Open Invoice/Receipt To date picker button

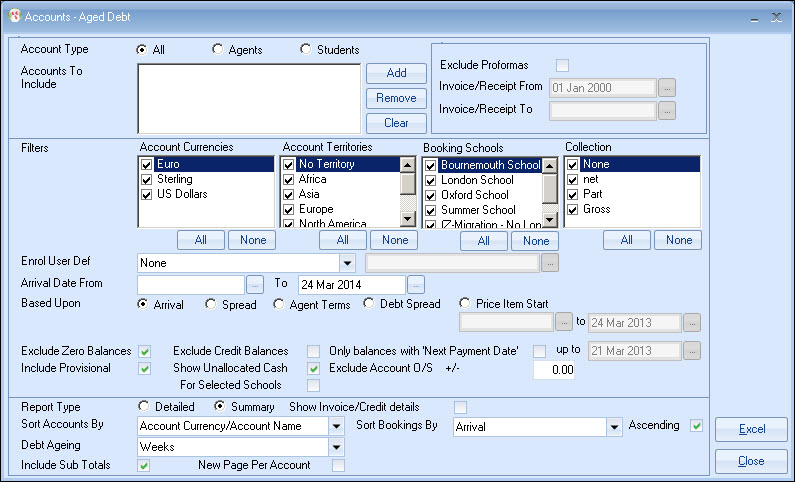pyautogui.click(x=667, y=110)
